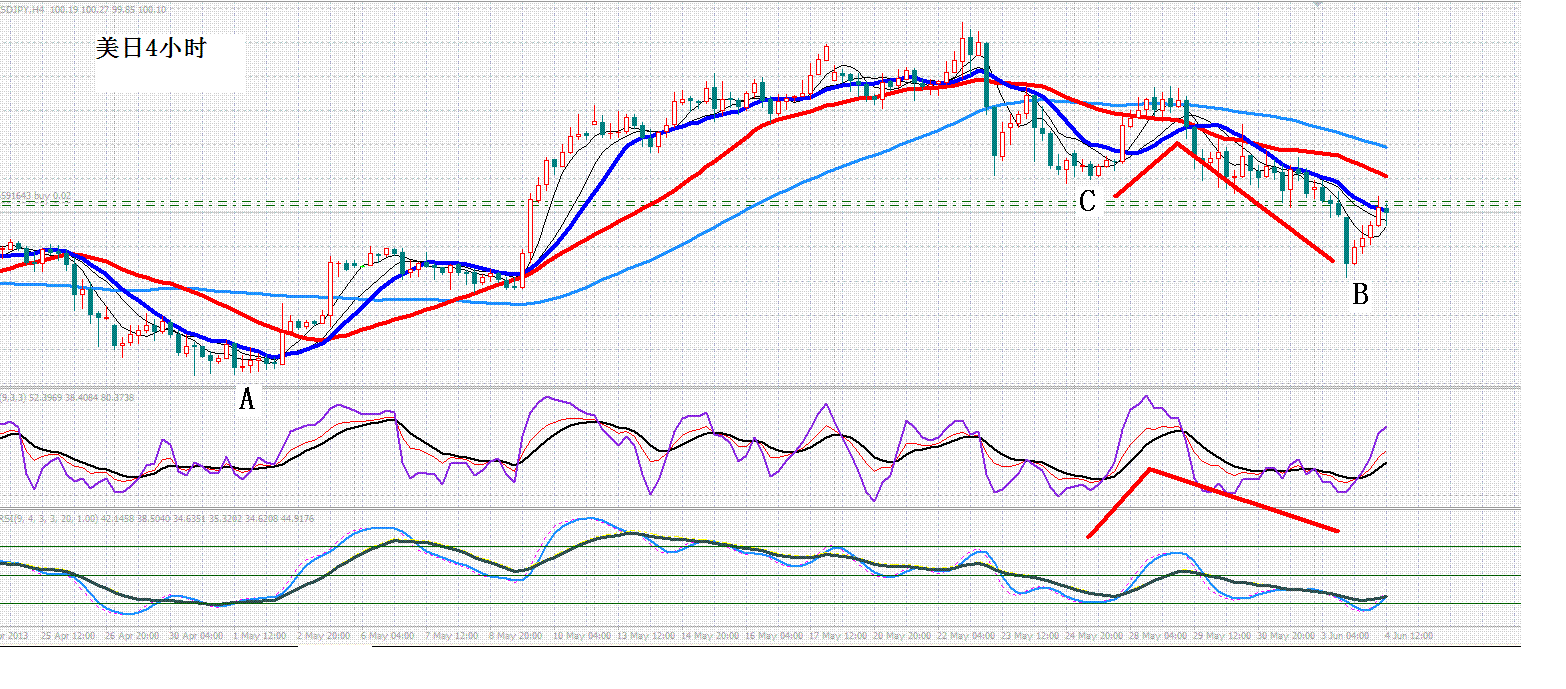Screen dimensions: 1566x689
Task: Click the '17 May 12:00' time axis label
Action: tap(838, 636)
